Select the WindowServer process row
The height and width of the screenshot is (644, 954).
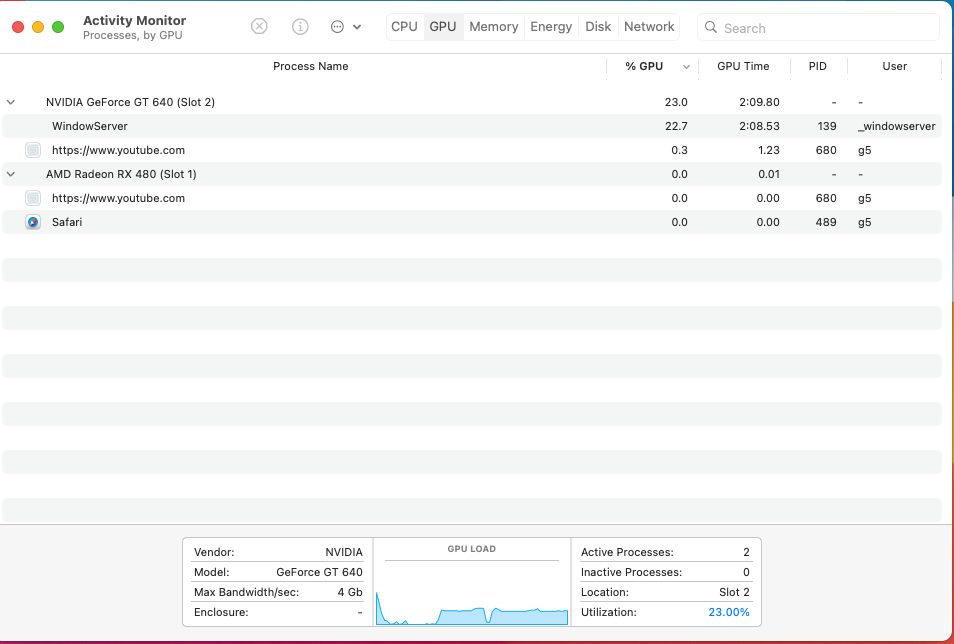tap(472, 126)
